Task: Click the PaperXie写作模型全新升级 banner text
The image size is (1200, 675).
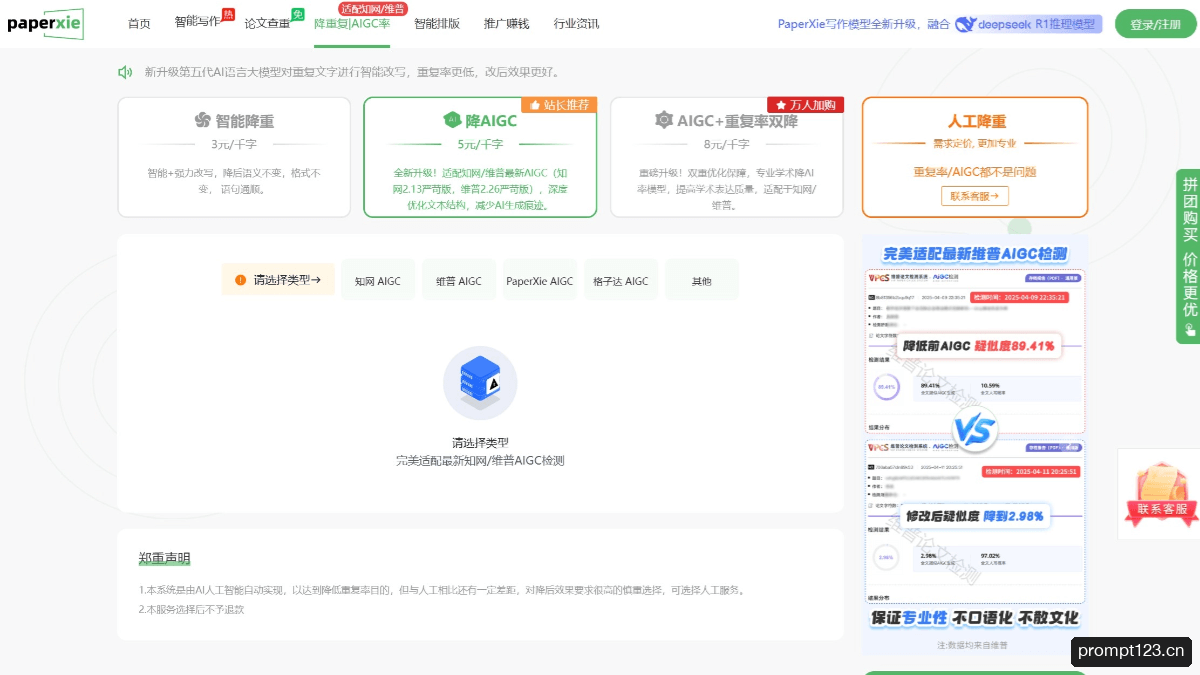Action: coord(864,24)
